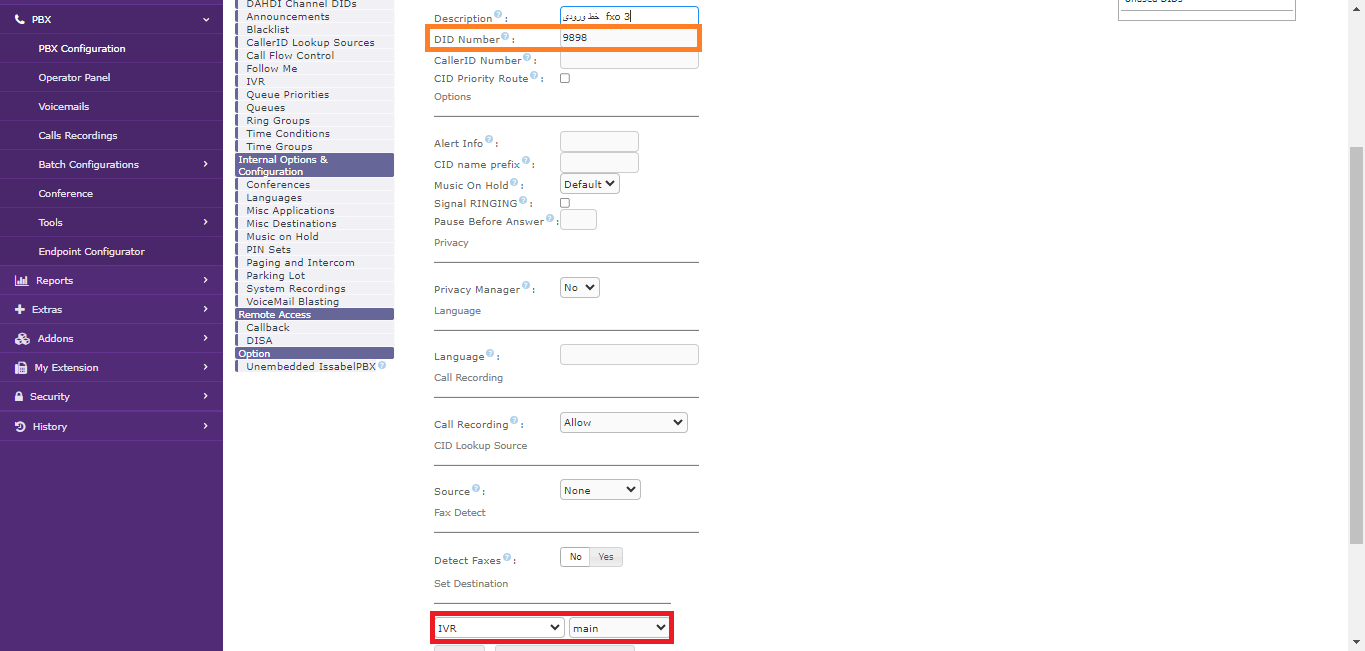Click the Addons cubes icon
1365x651 pixels.
click(x=21, y=339)
